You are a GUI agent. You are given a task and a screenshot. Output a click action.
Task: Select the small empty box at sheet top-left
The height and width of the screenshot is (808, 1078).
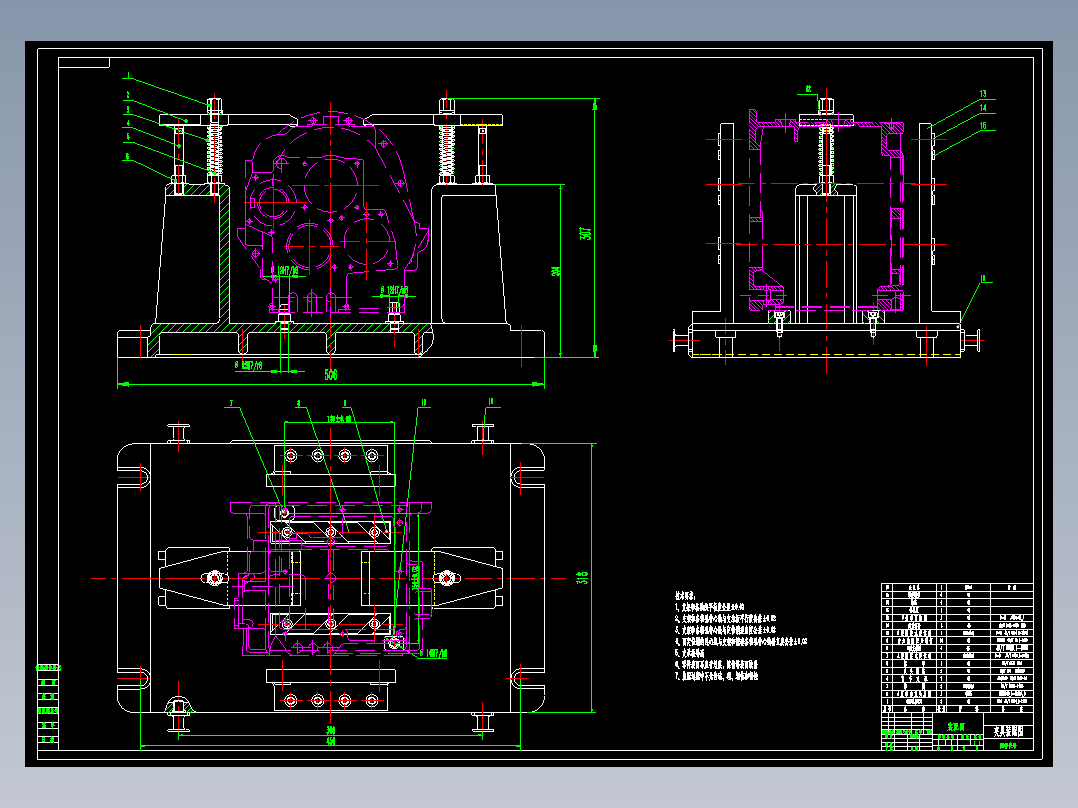pyautogui.click(x=84, y=63)
